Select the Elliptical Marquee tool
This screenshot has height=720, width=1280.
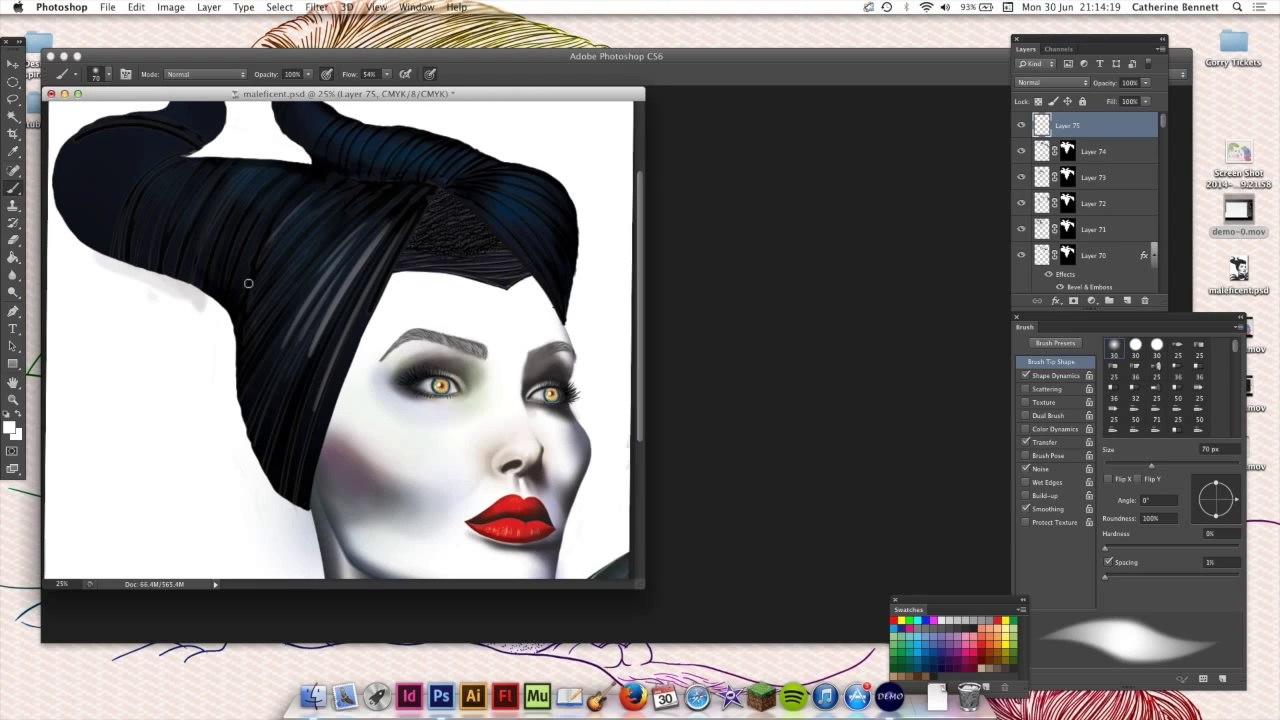tap(13, 82)
